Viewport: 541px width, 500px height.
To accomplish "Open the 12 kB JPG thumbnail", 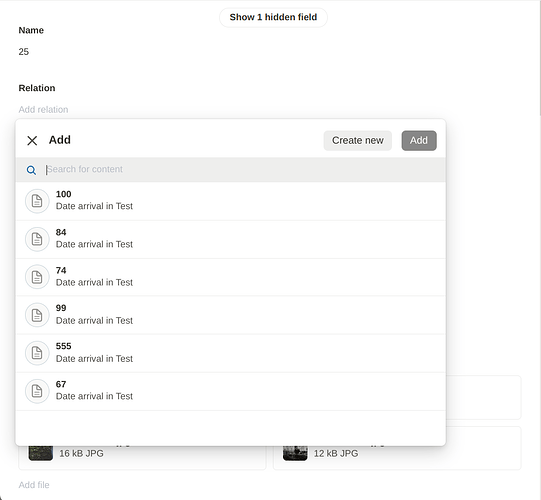I will [x=295, y=453].
